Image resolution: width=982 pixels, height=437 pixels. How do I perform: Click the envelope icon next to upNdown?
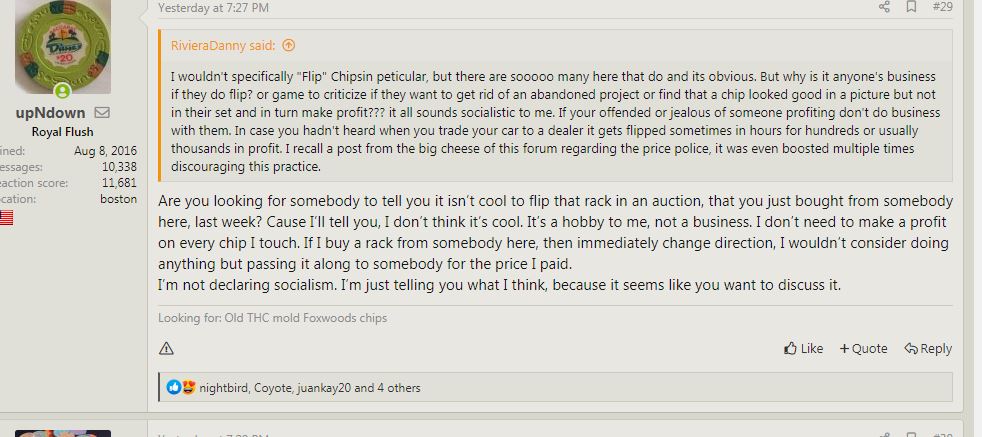(x=102, y=112)
